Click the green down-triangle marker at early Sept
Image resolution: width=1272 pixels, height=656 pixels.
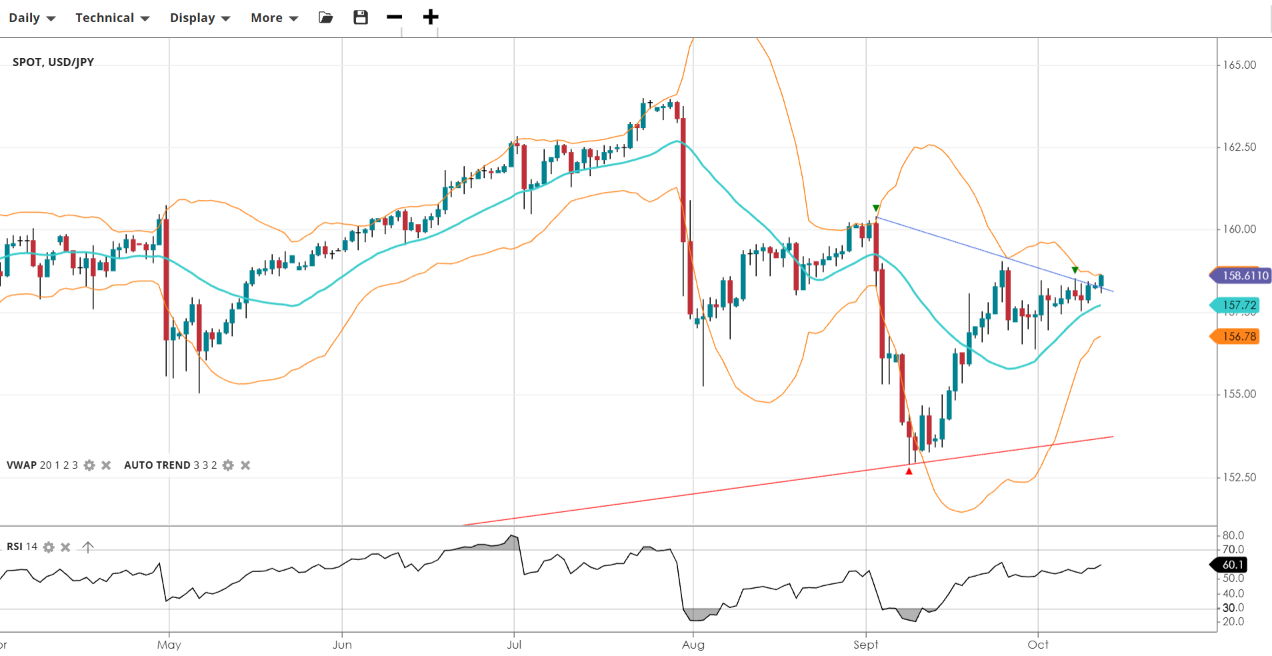pyautogui.click(x=876, y=208)
